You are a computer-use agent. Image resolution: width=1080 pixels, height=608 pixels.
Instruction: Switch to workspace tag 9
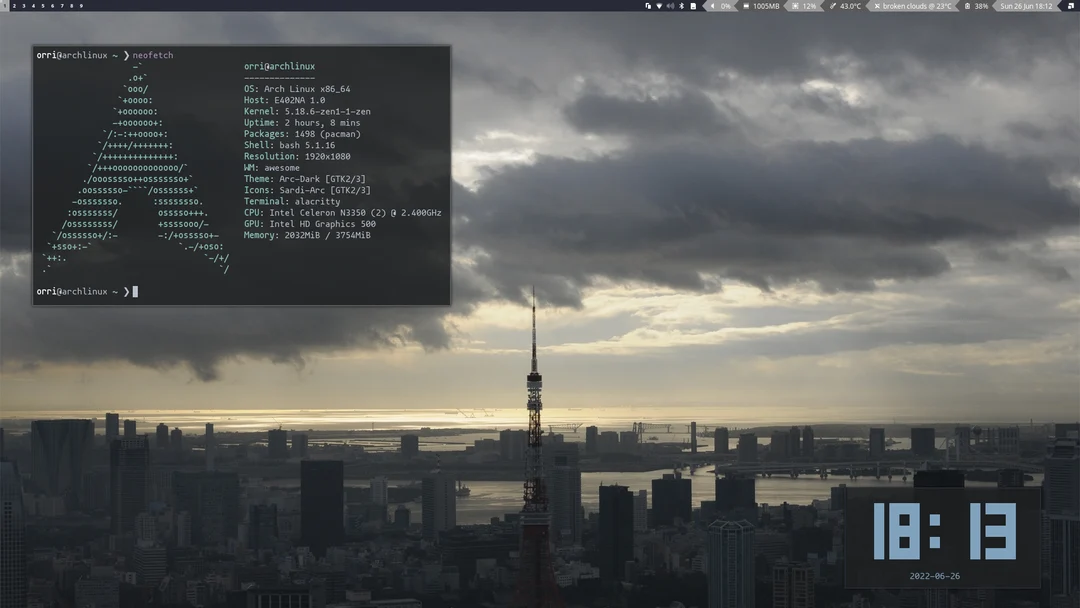coord(82,6)
